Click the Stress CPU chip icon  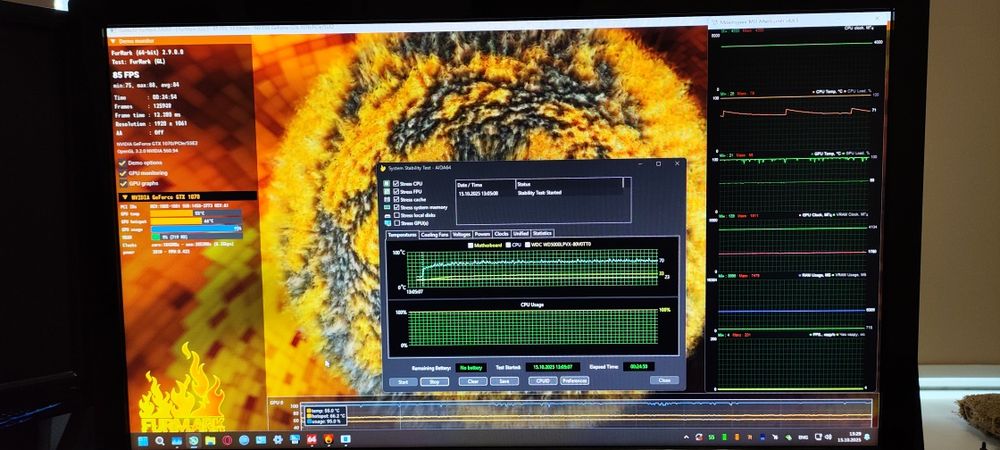(386, 184)
